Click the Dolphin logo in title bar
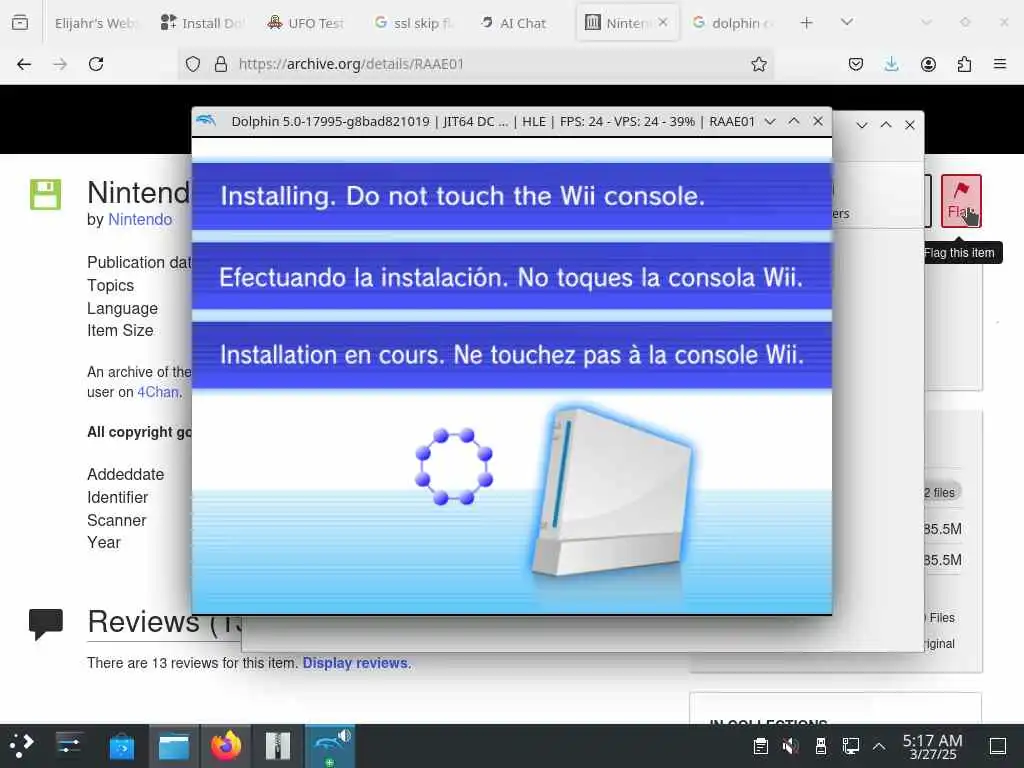The image size is (1024, 768). (206, 121)
